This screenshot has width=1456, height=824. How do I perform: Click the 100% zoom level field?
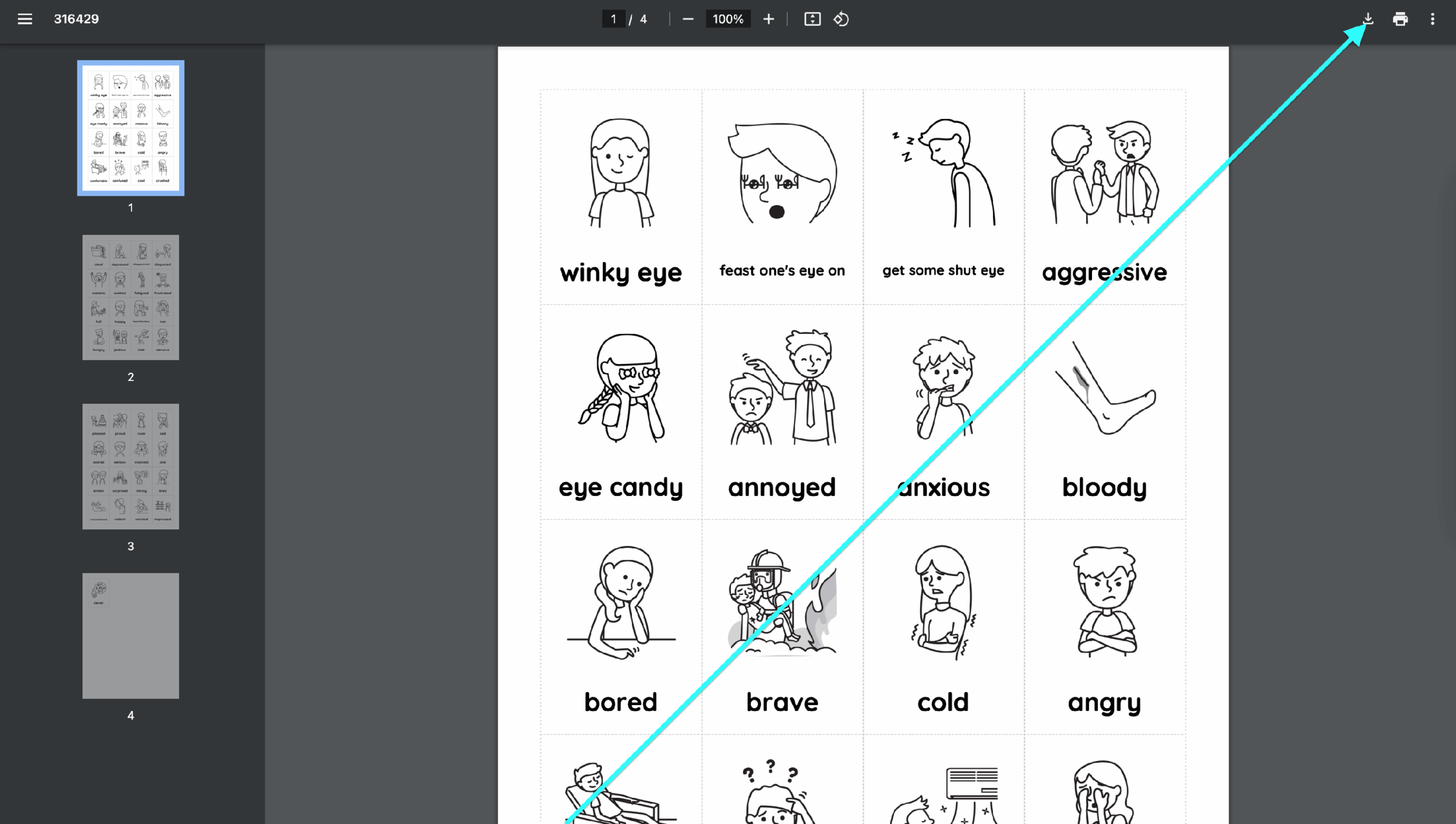click(727, 19)
